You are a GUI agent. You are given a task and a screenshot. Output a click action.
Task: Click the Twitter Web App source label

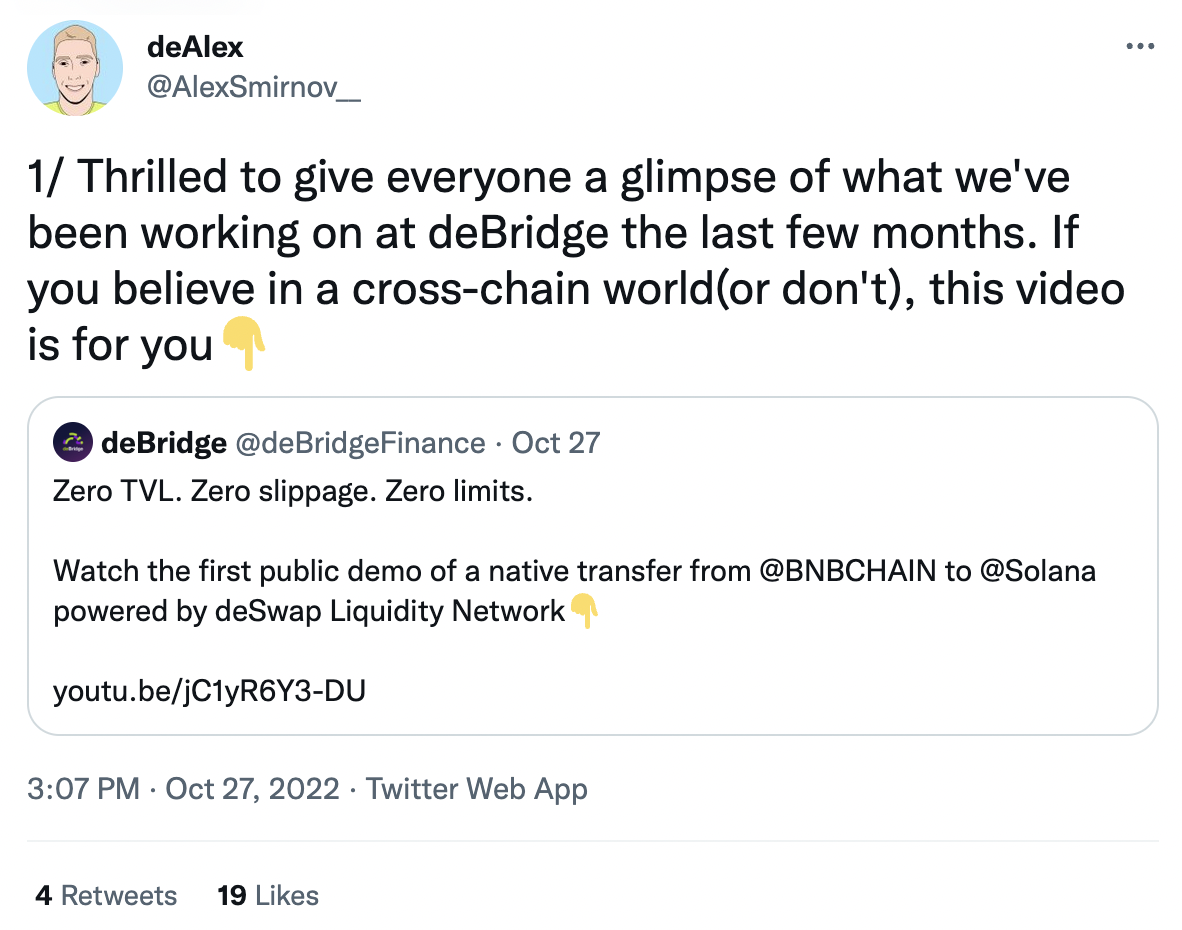click(476, 789)
